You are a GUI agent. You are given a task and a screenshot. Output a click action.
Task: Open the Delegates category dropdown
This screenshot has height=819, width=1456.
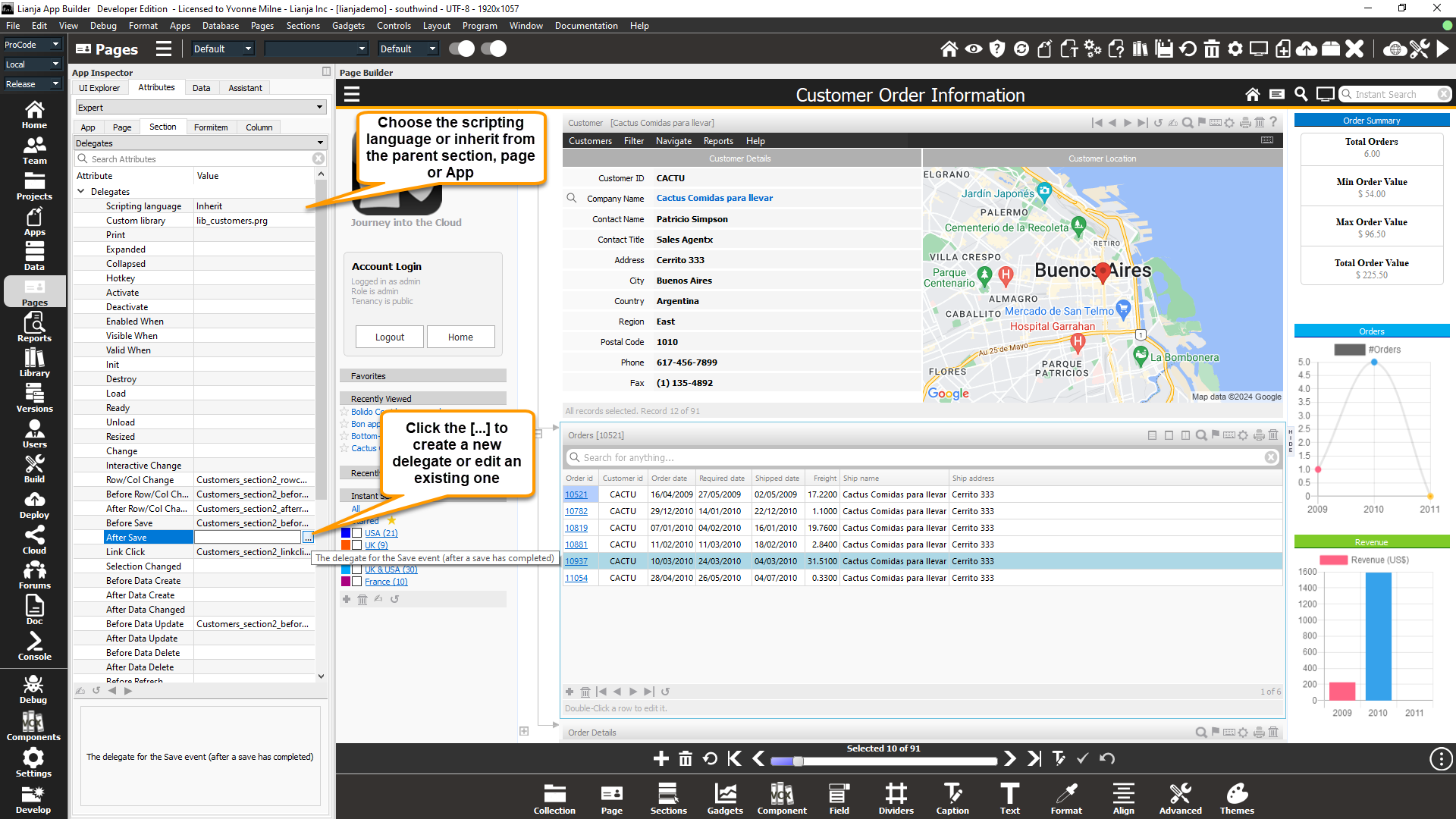pos(200,143)
